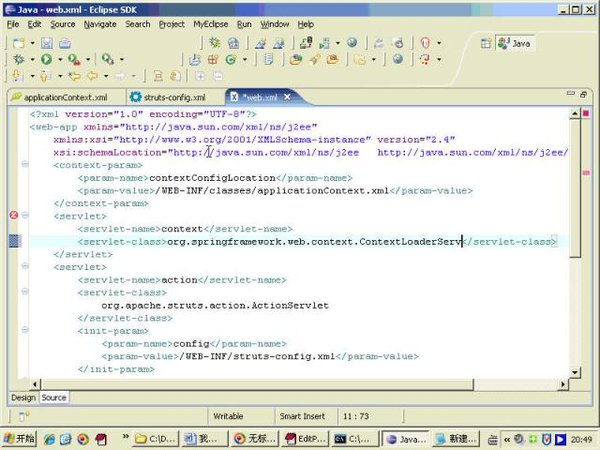The width and height of the screenshot is (600, 450).
Task: Open the Windows Start button
Action: click(x=19, y=438)
